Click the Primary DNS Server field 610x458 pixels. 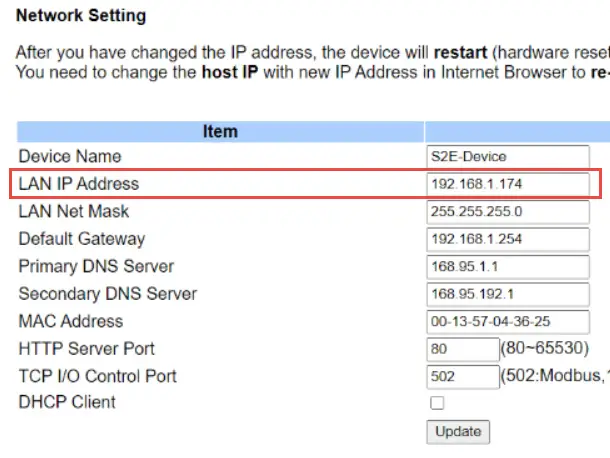click(509, 267)
